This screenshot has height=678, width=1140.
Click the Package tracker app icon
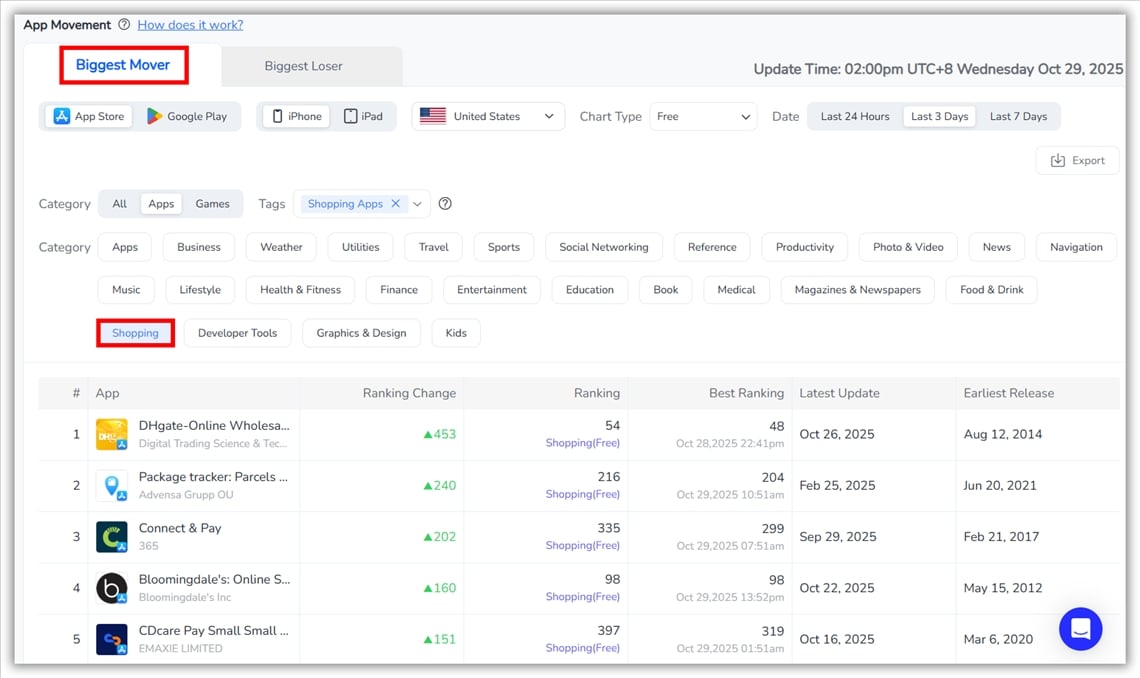(x=112, y=486)
